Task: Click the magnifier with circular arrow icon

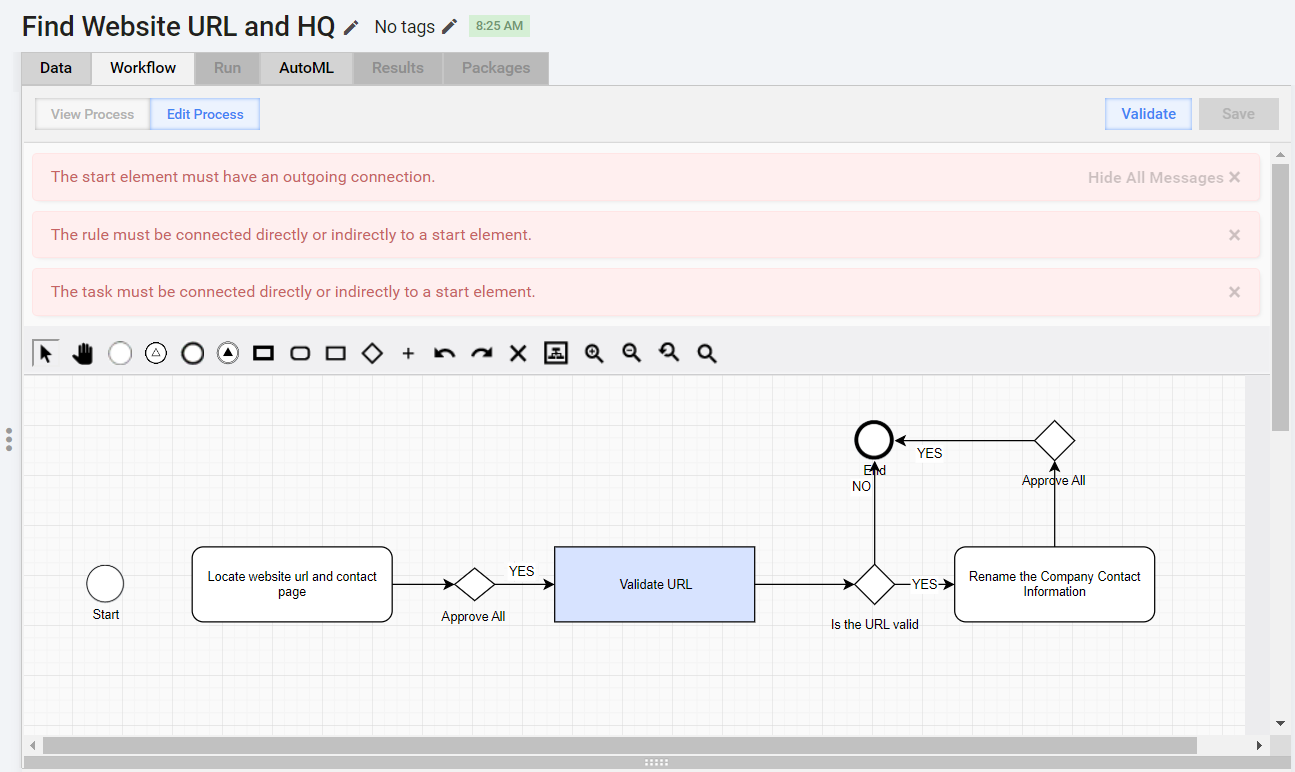Action: (669, 353)
